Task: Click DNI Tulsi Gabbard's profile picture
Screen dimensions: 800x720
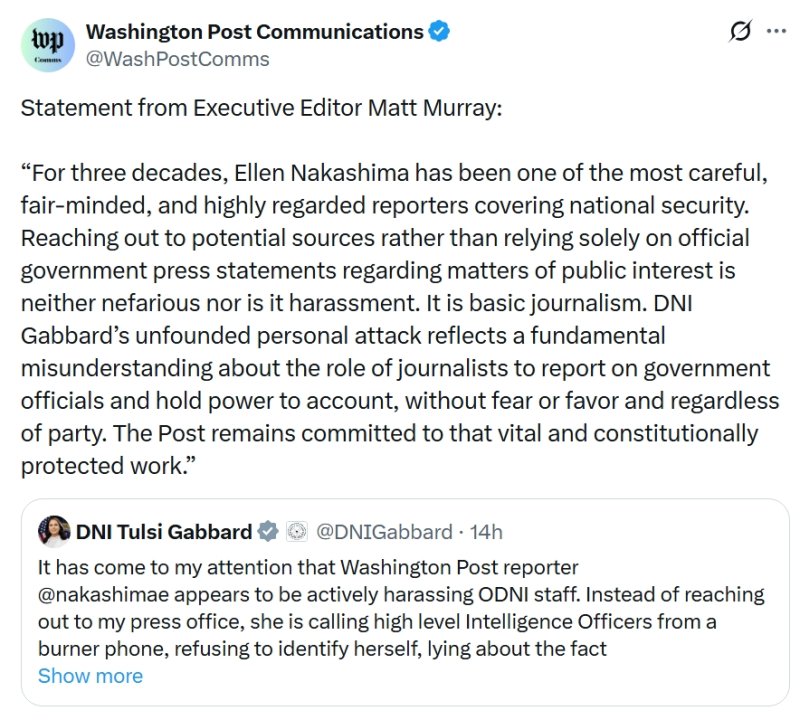Action: [54, 531]
